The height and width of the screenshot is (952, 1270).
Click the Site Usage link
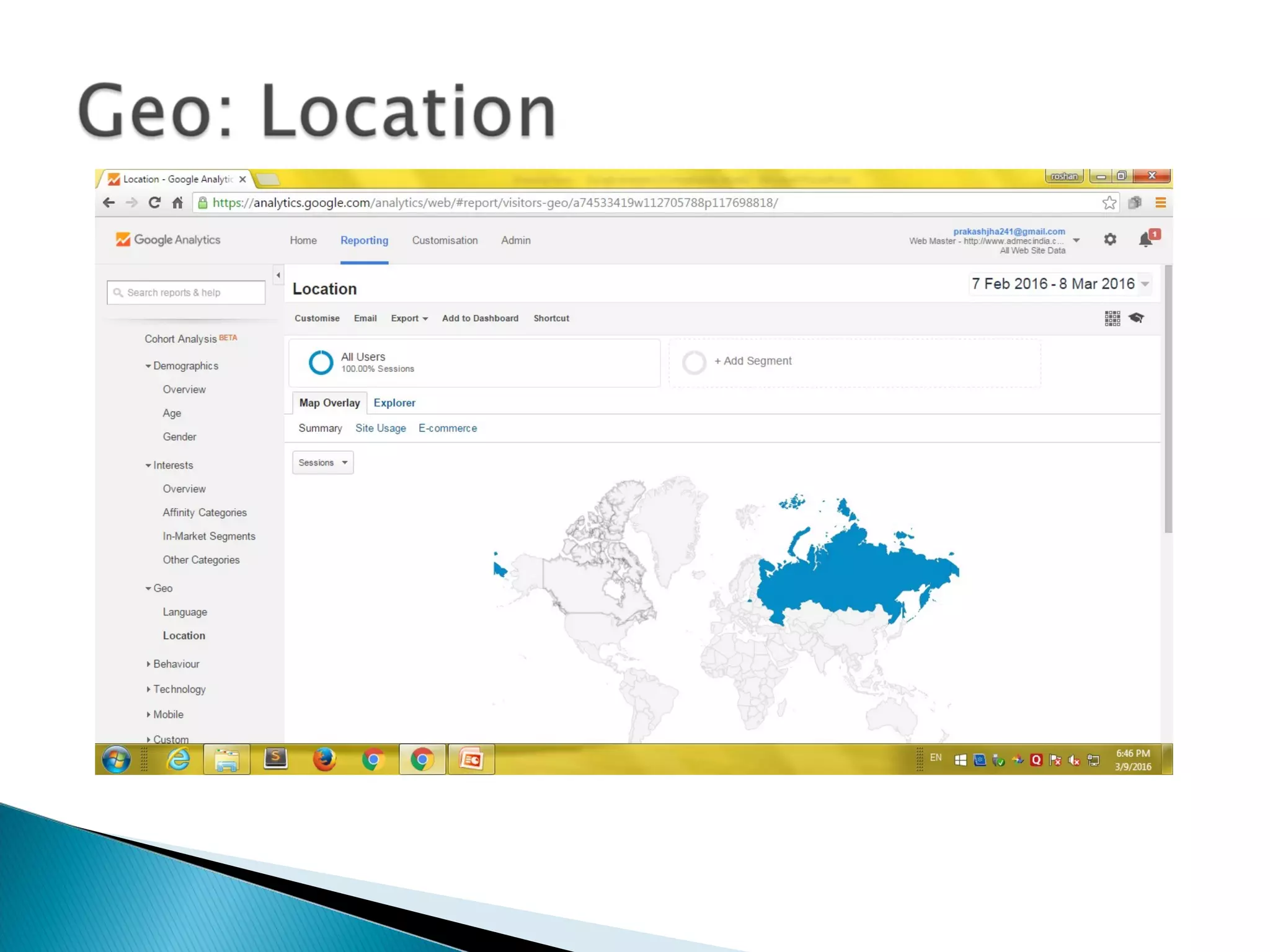(x=380, y=428)
